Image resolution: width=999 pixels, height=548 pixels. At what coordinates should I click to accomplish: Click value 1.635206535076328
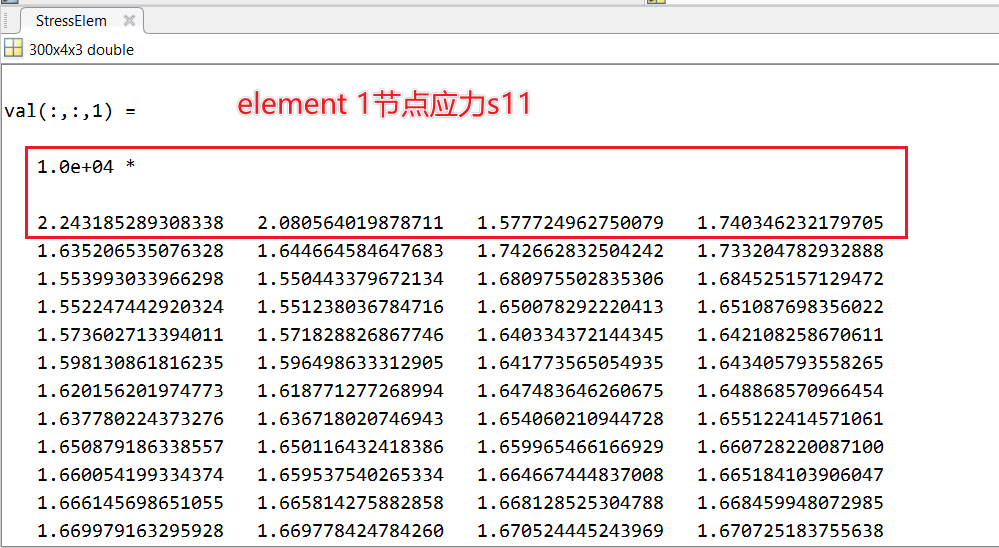tap(131, 250)
